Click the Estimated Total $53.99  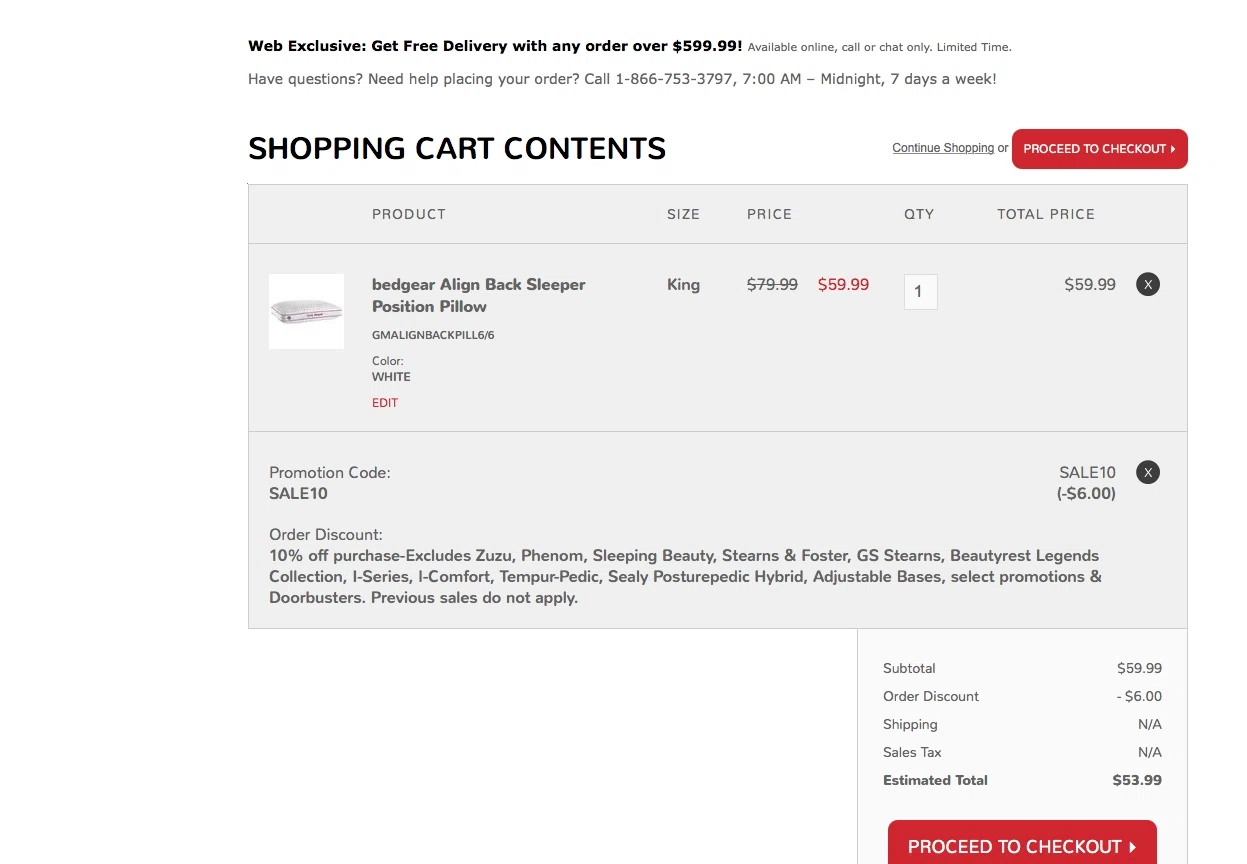(1137, 780)
